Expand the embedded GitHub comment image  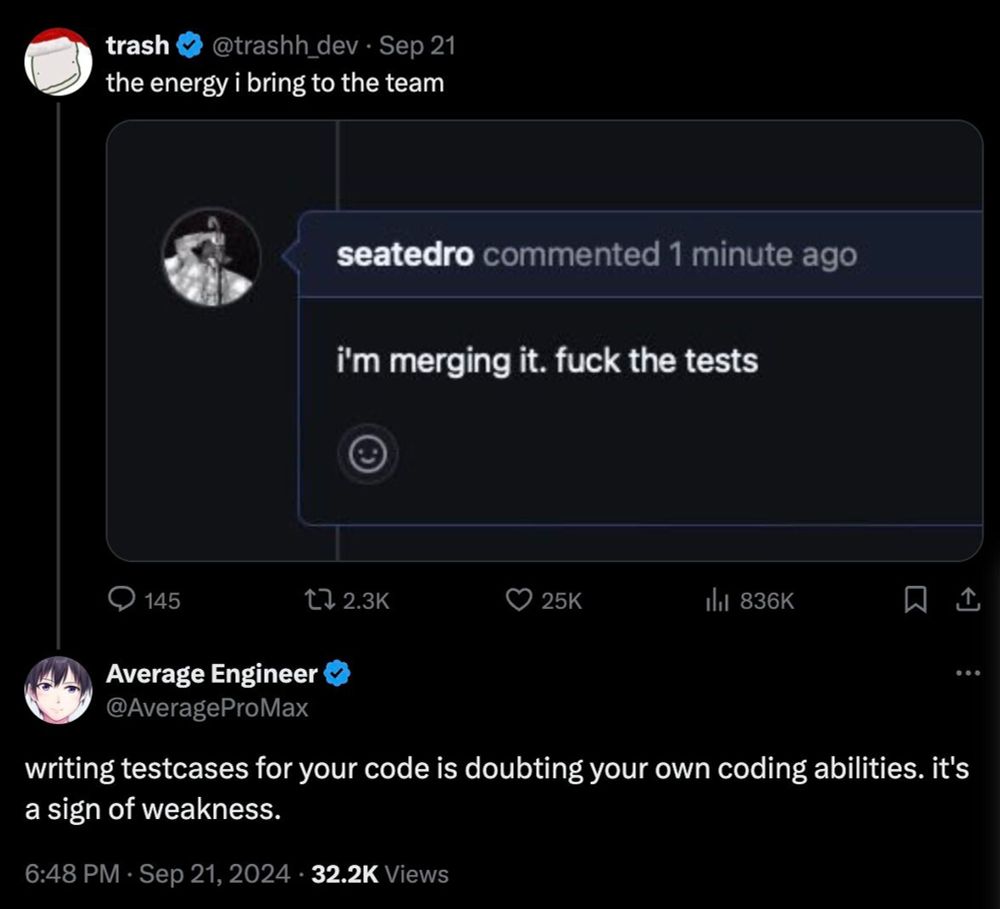(545, 341)
